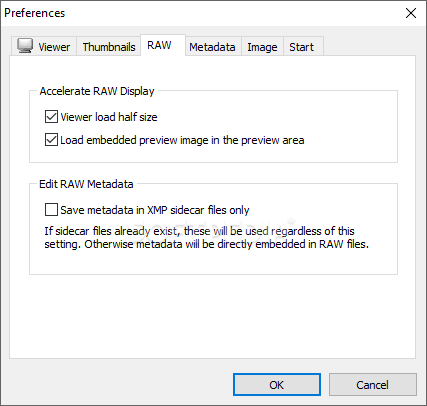Confirm preferences with the OK button

[x=277, y=385]
